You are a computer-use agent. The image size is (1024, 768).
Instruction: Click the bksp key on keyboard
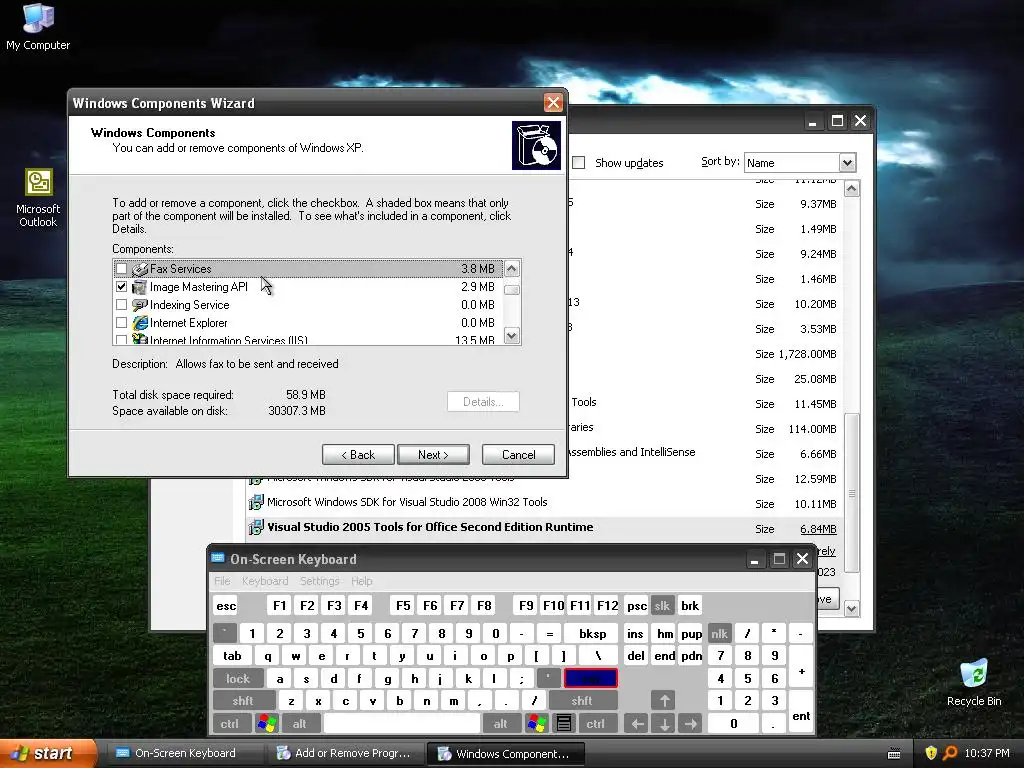coord(592,633)
